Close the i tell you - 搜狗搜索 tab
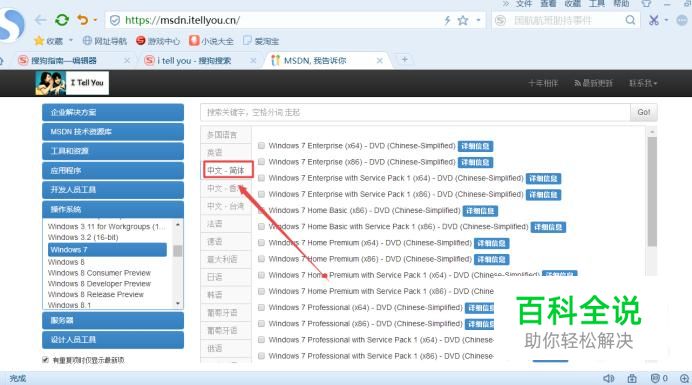The width and height of the screenshot is (692, 385). pyautogui.click(x=253, y=60)
